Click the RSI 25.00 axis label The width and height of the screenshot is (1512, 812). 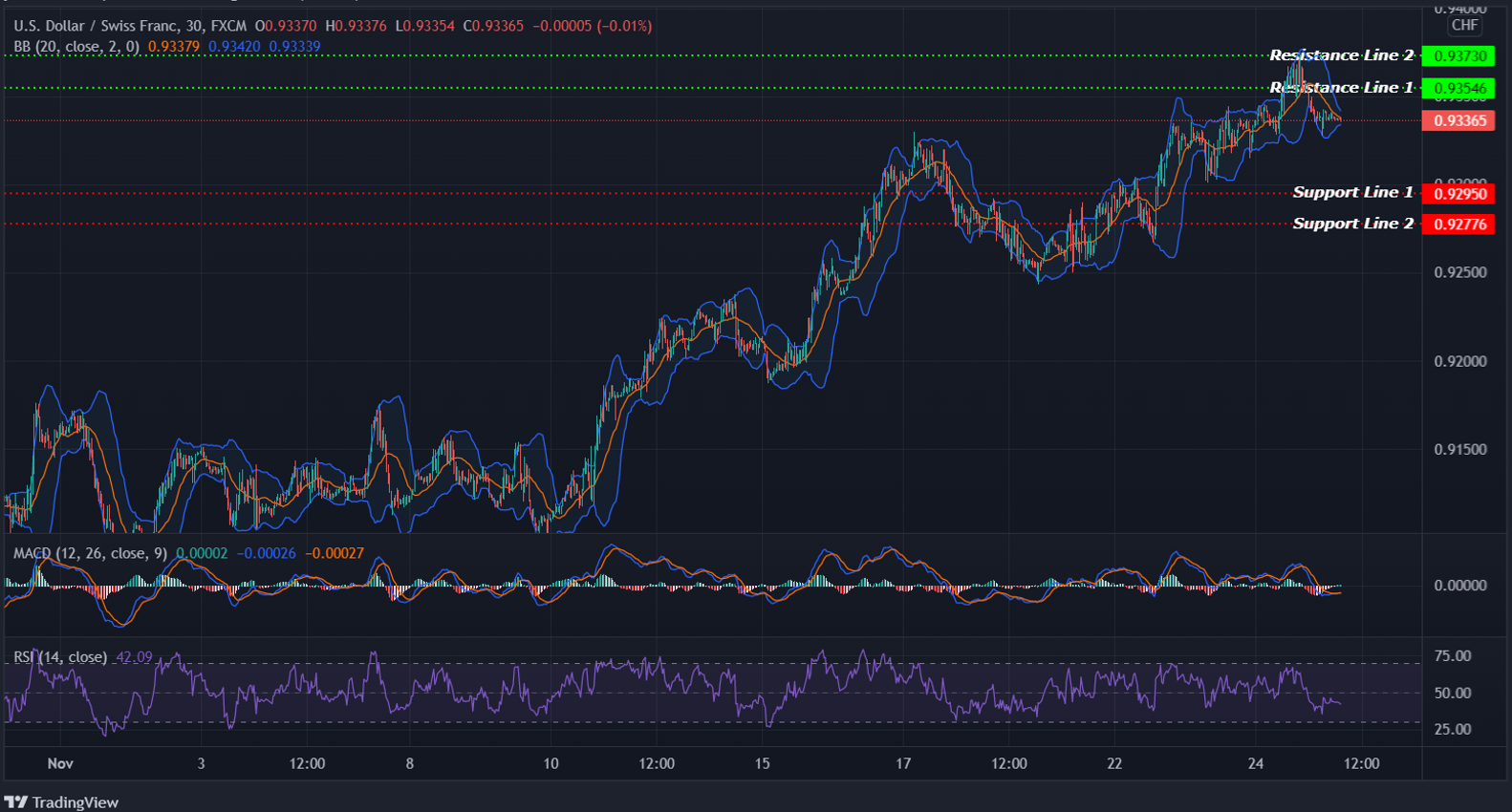coord(1453,730)
